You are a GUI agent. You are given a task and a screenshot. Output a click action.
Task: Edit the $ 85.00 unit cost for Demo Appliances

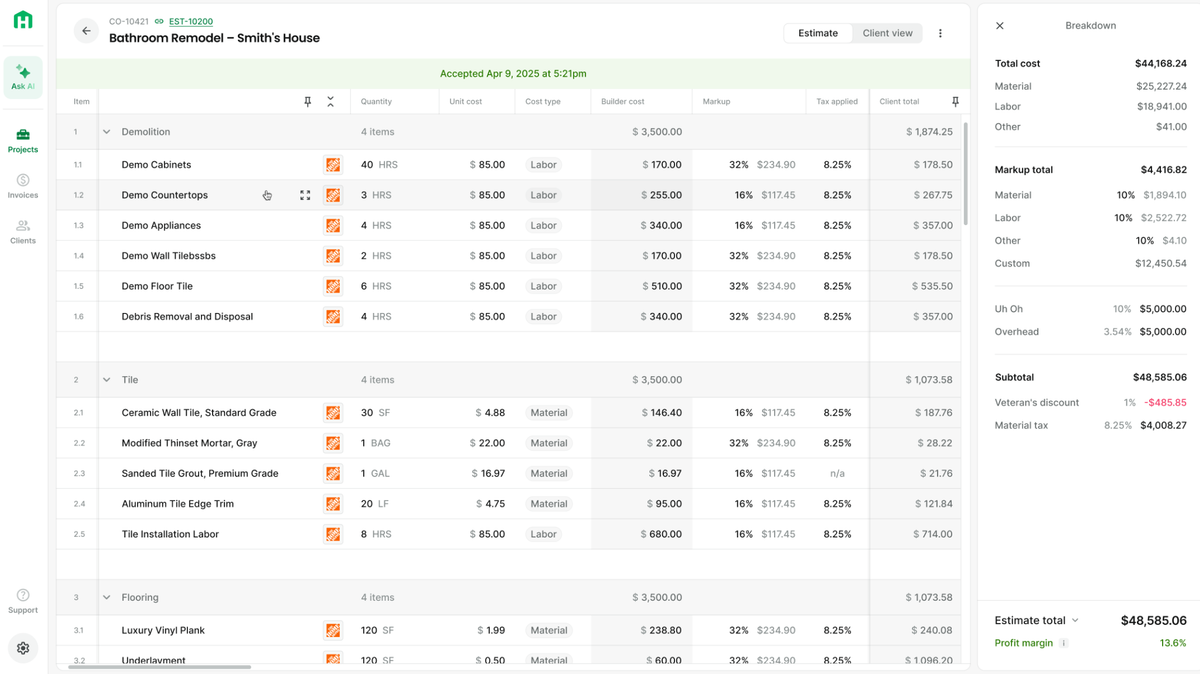pyautogui.click(x=488, y=226)
